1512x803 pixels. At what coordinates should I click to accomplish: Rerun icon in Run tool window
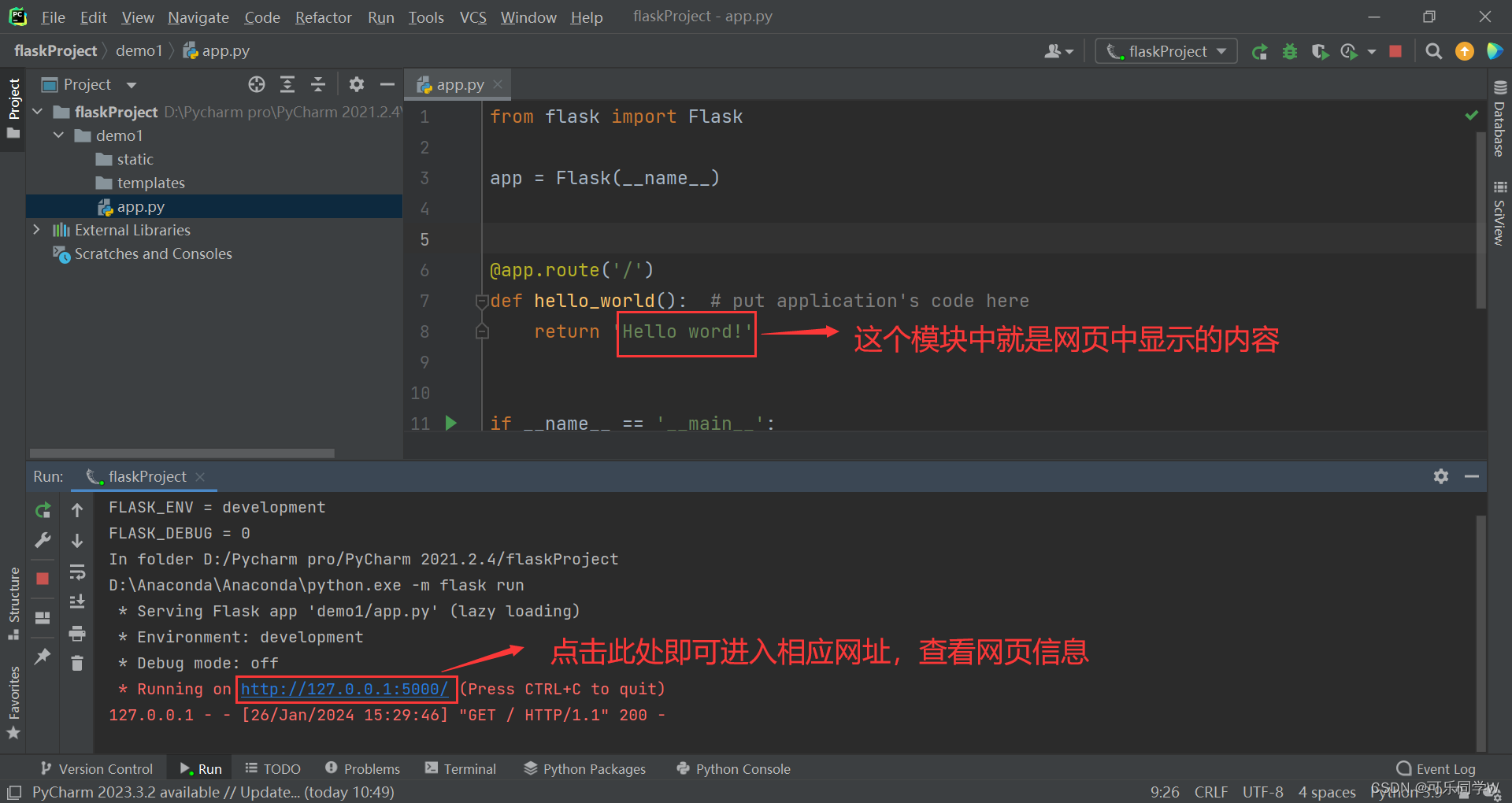tap(43, 510)
